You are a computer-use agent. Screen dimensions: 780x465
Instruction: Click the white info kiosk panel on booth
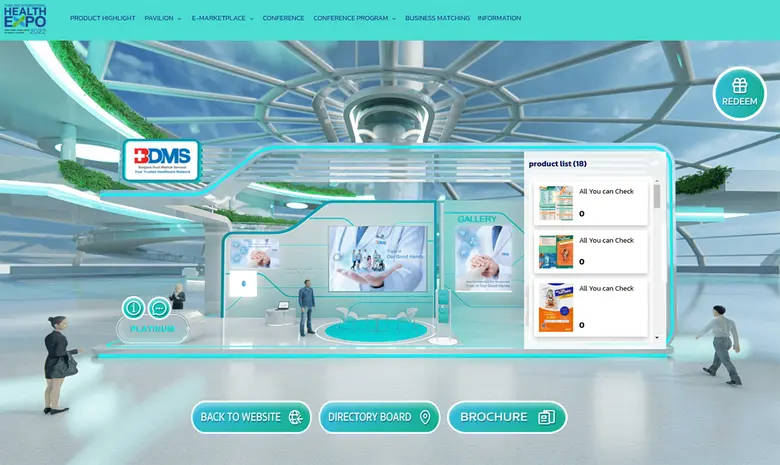243,283
